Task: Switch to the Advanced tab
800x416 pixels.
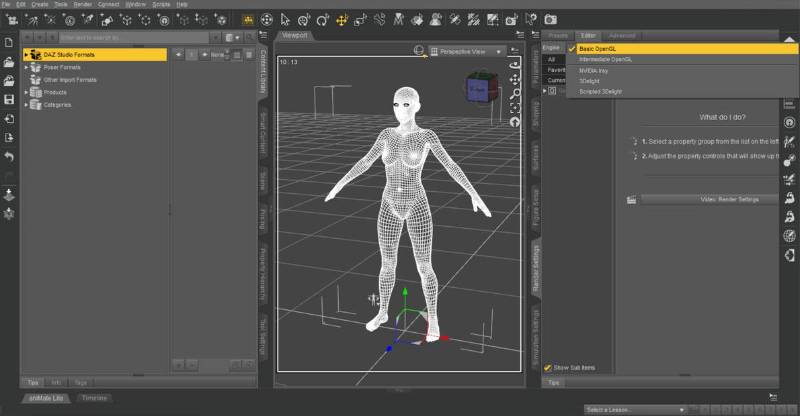Action: [x=622, y=36]
